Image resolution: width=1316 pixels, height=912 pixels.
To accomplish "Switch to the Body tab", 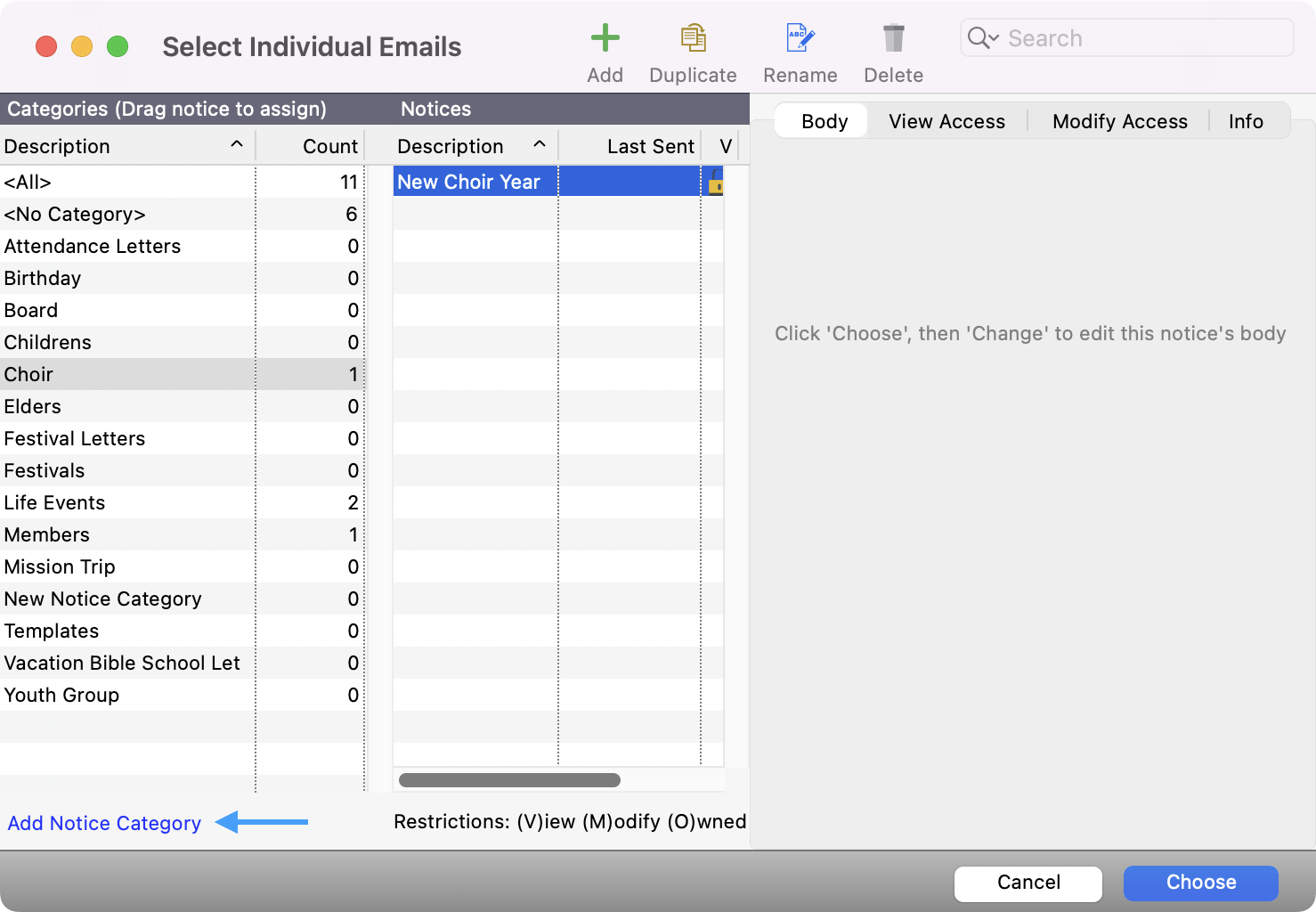I will [822, 121].
